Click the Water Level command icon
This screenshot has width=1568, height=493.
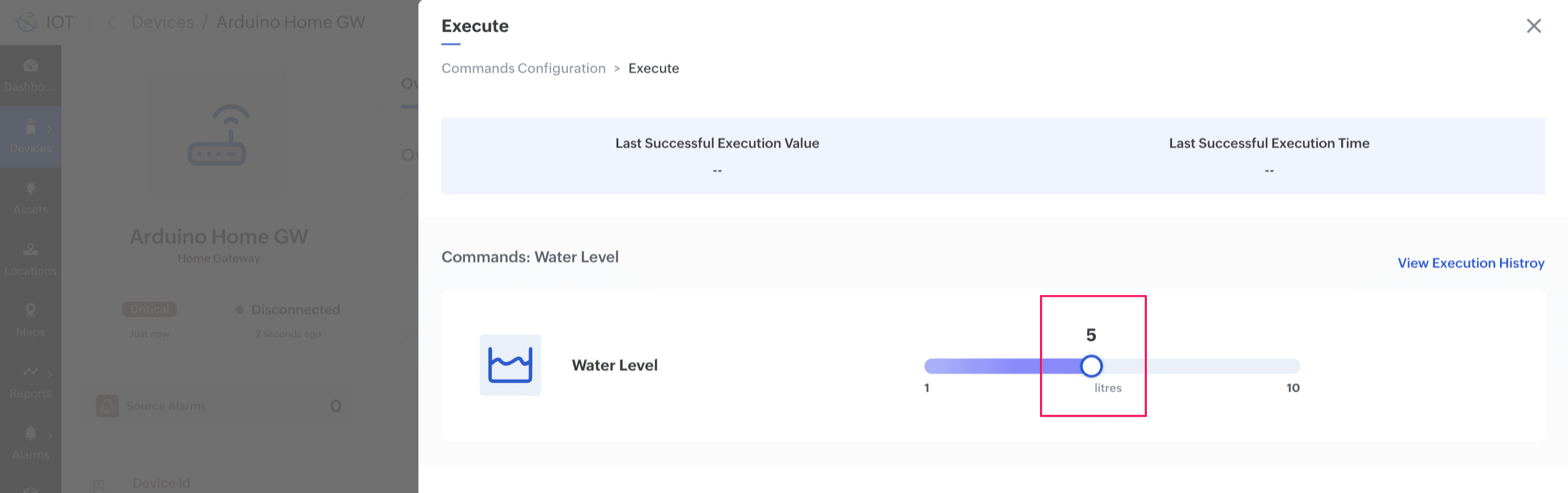[510, 365]
